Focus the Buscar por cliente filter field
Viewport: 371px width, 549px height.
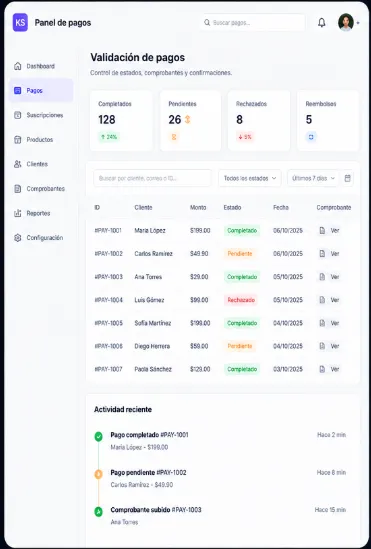(x=152, y=178)
